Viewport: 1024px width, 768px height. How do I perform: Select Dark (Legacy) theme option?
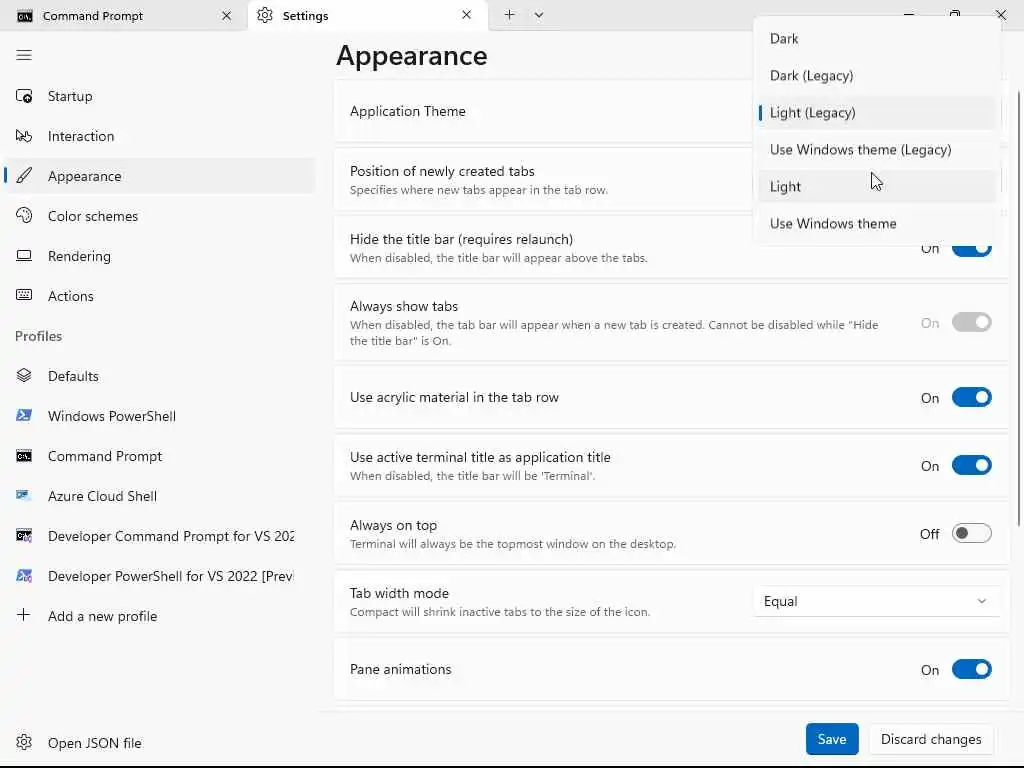(x=876, y=76)
